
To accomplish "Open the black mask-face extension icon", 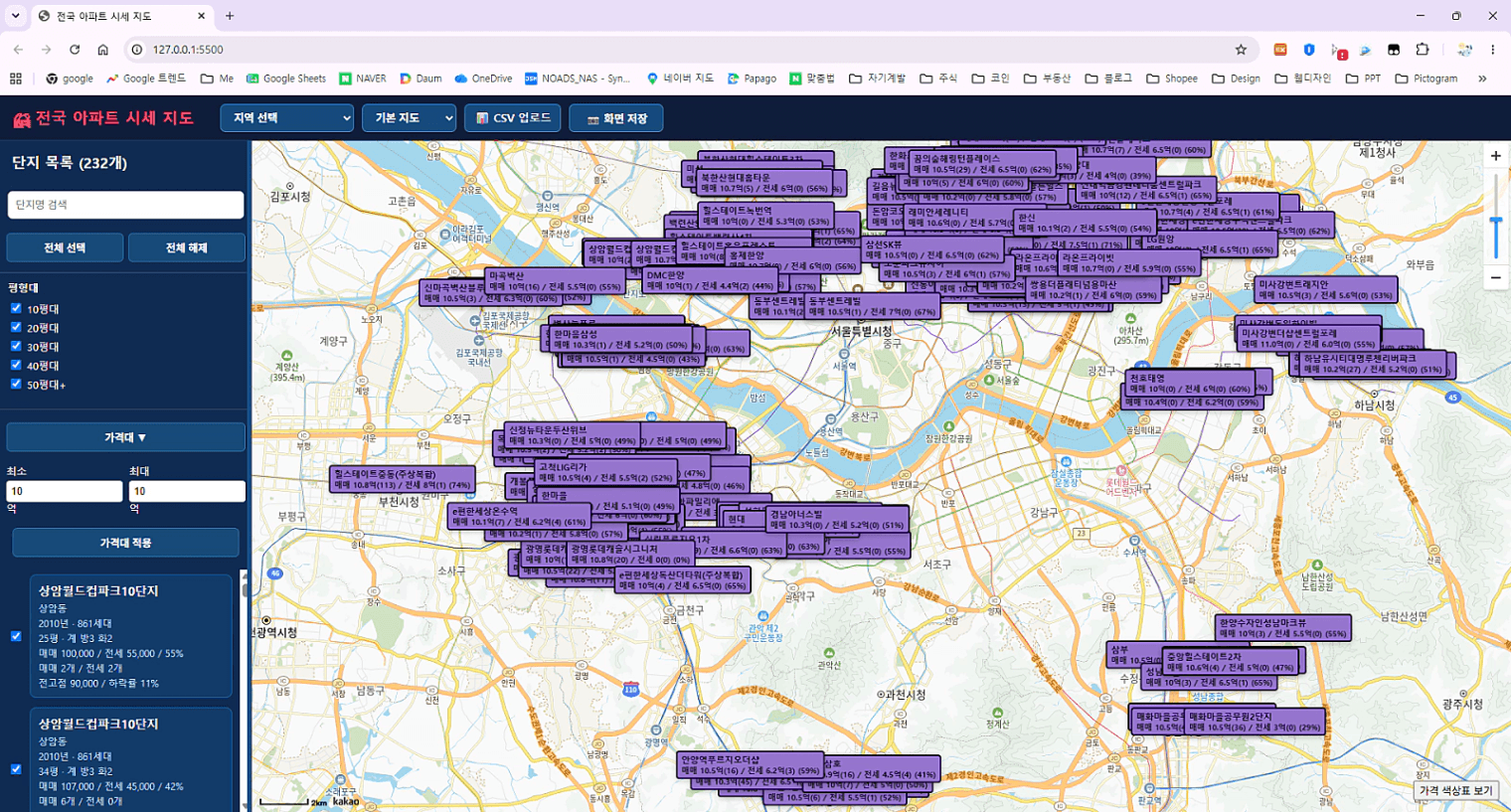I will tap(1394, 50).
